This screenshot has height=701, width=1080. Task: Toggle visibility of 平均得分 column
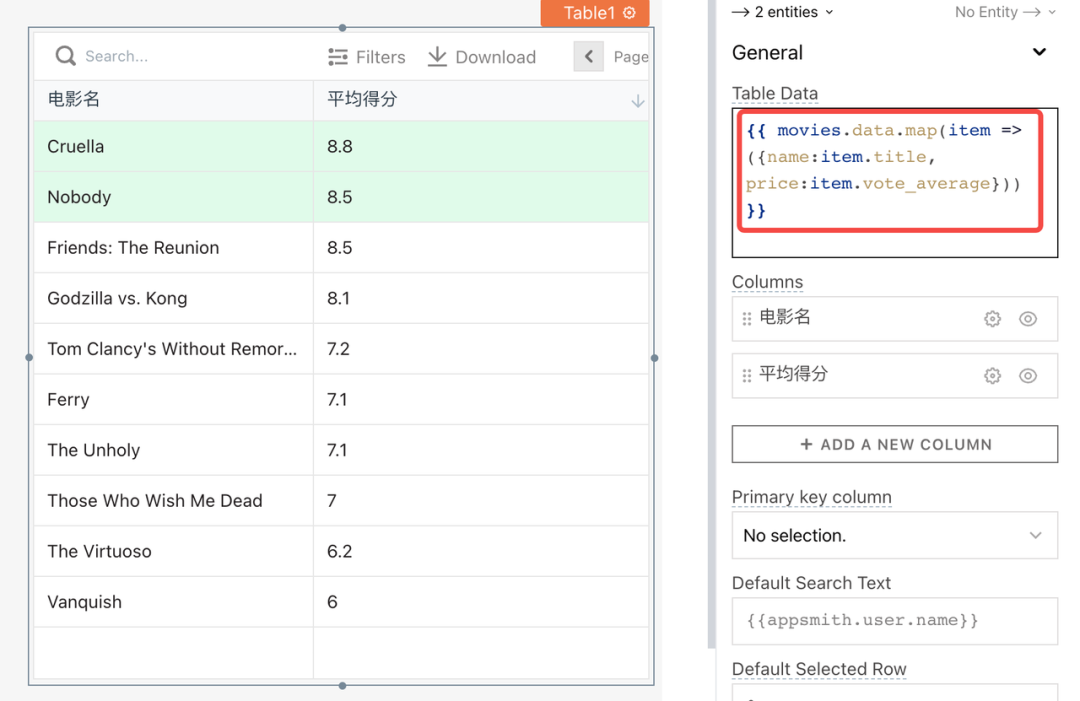(1028, 376)
